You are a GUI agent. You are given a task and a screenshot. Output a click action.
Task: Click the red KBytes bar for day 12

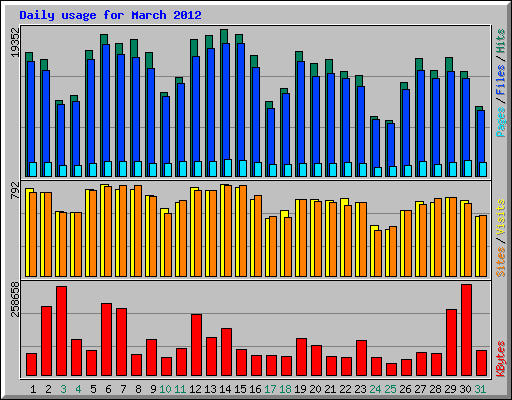pyautogui.click(x=196, y=345)
